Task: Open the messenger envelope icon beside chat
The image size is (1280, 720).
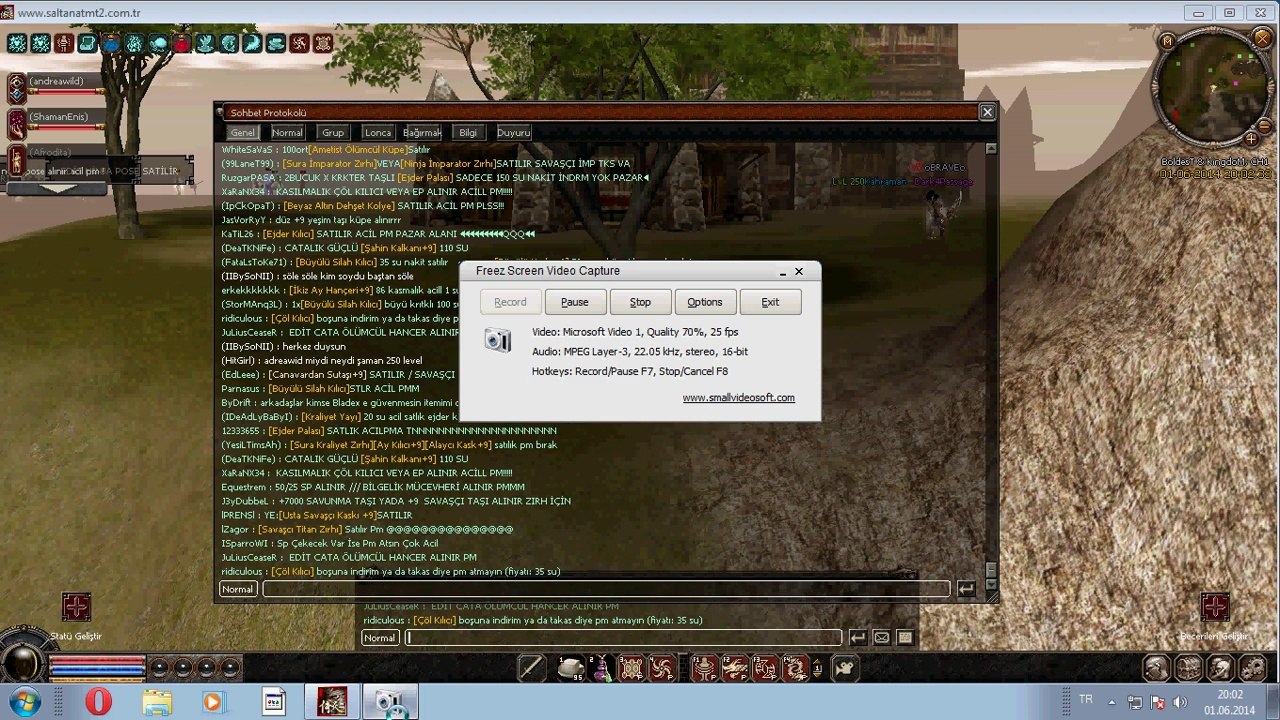Action: click(x=882, y=637)
